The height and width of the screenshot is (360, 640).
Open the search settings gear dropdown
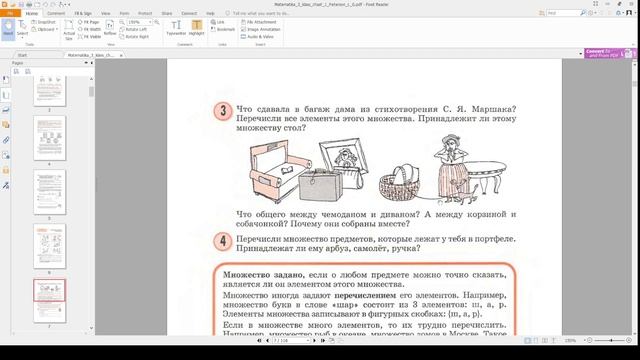(x=592, y=13)
